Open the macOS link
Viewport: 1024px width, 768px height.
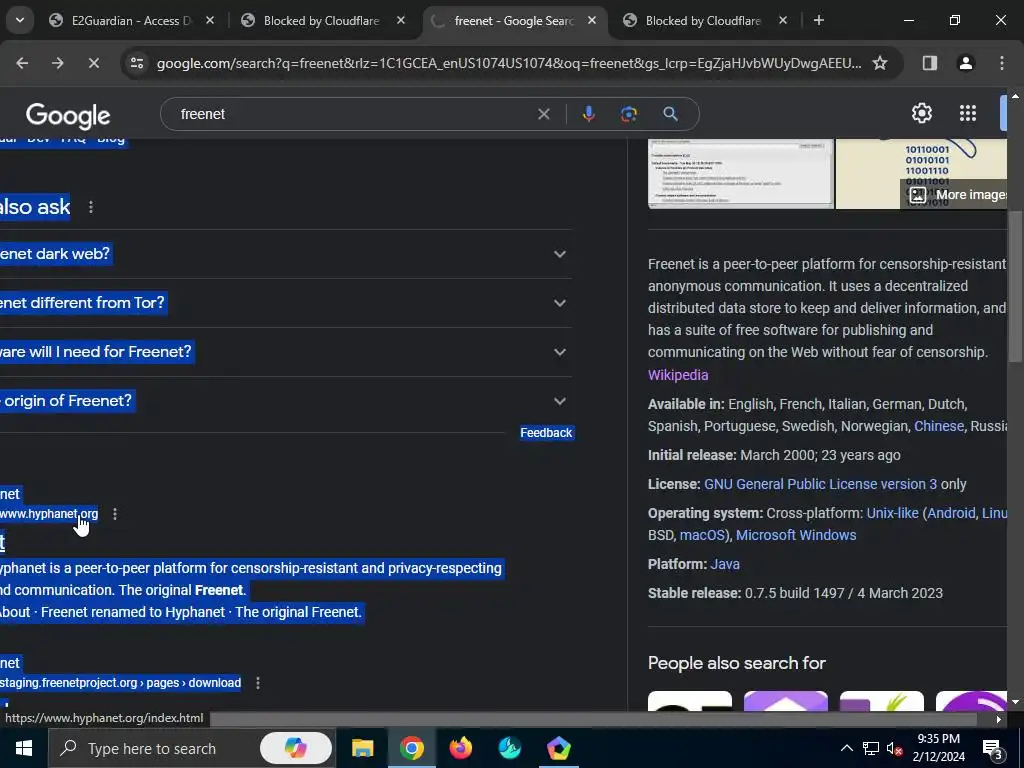[x=702, y=535]
